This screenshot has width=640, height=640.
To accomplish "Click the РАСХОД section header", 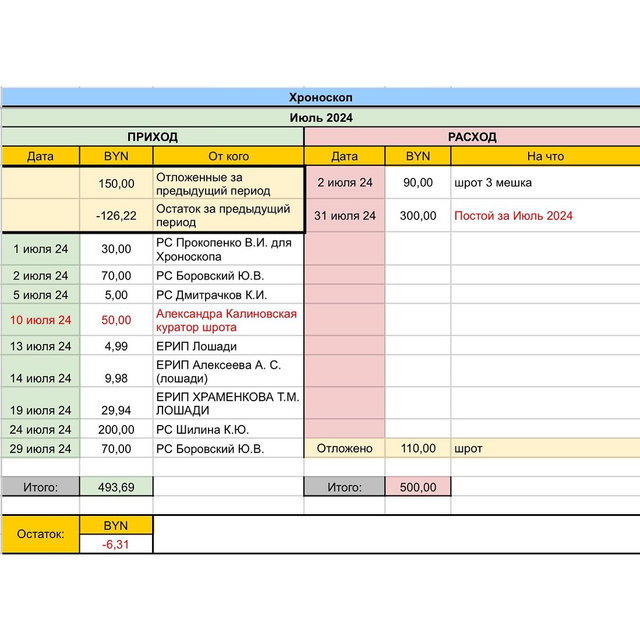I will click(x=472, y=137).
